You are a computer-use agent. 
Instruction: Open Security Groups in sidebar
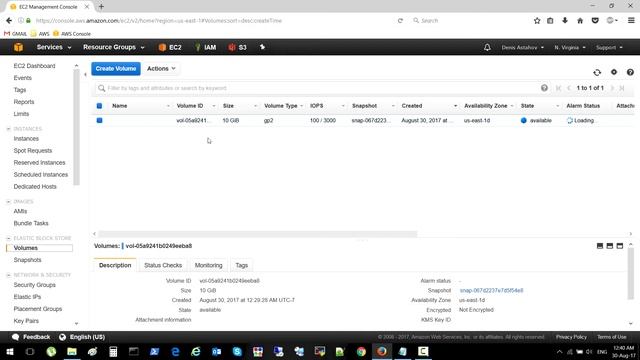click(x=35, y=285)
